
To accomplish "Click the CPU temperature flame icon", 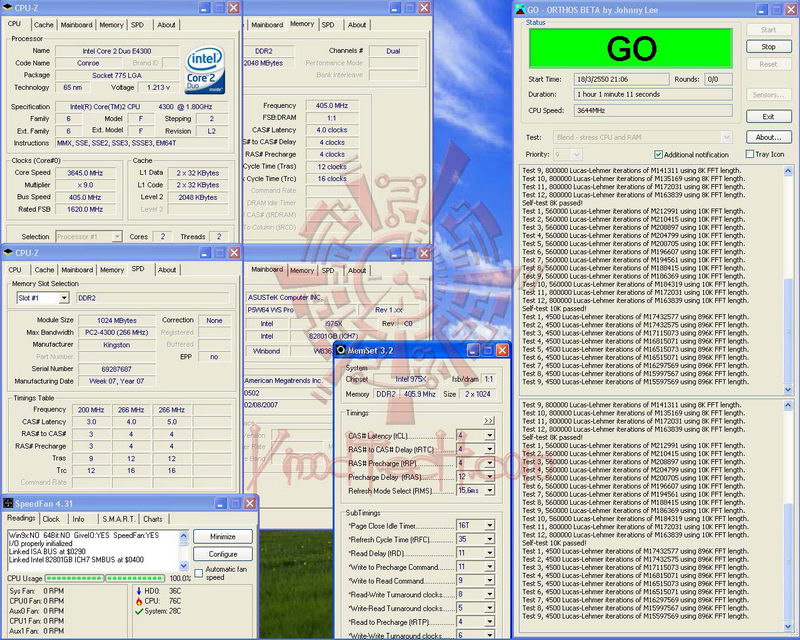I will pyautogui.click(x=139, y=601).
